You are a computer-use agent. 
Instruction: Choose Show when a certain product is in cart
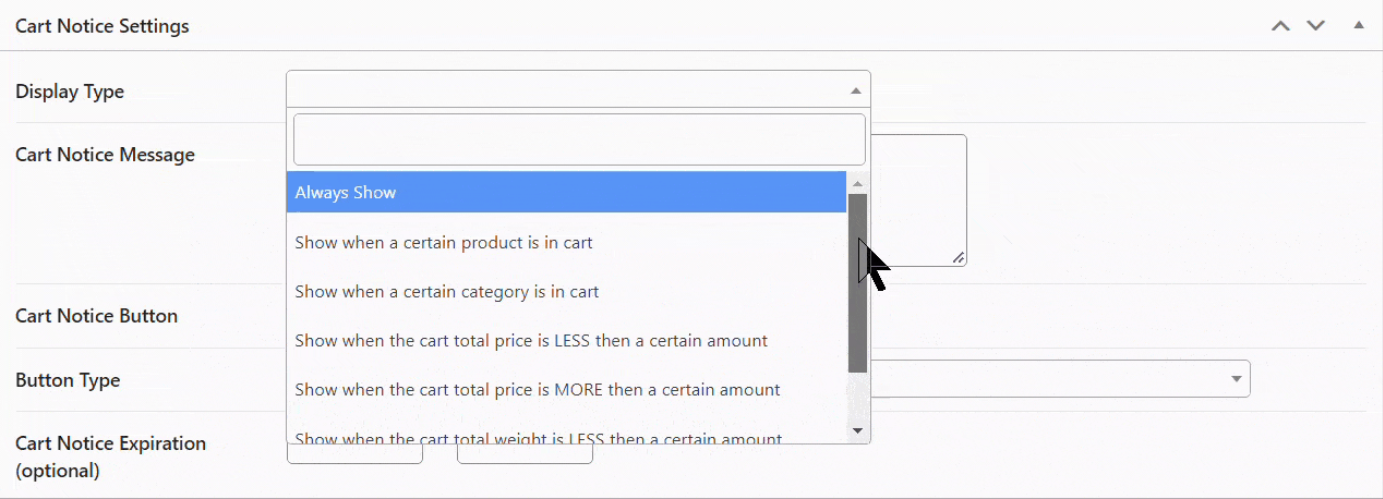pos(566,242)
